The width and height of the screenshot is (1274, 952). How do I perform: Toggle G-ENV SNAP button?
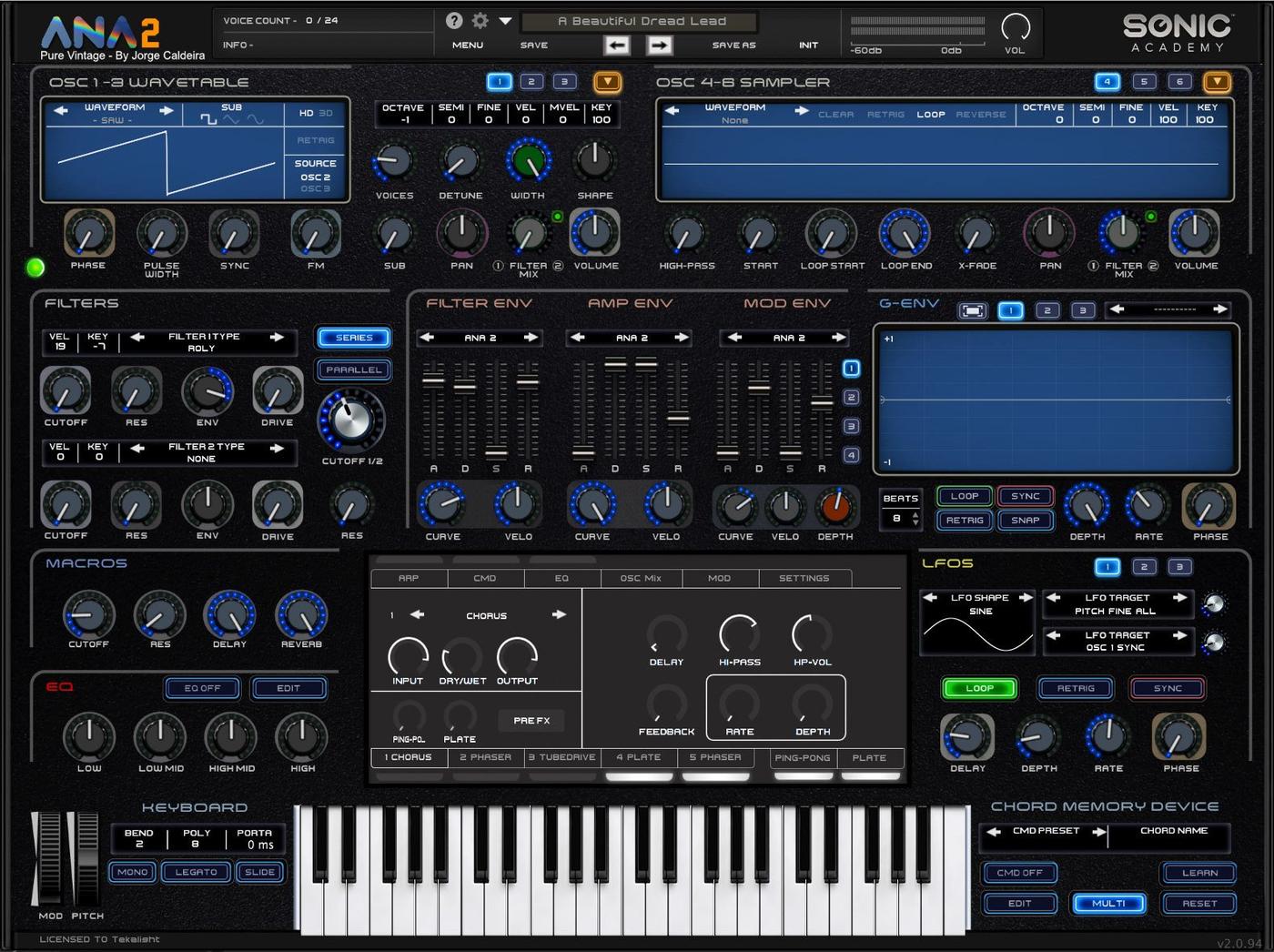pyautogui.click(x=1025, y=521)
